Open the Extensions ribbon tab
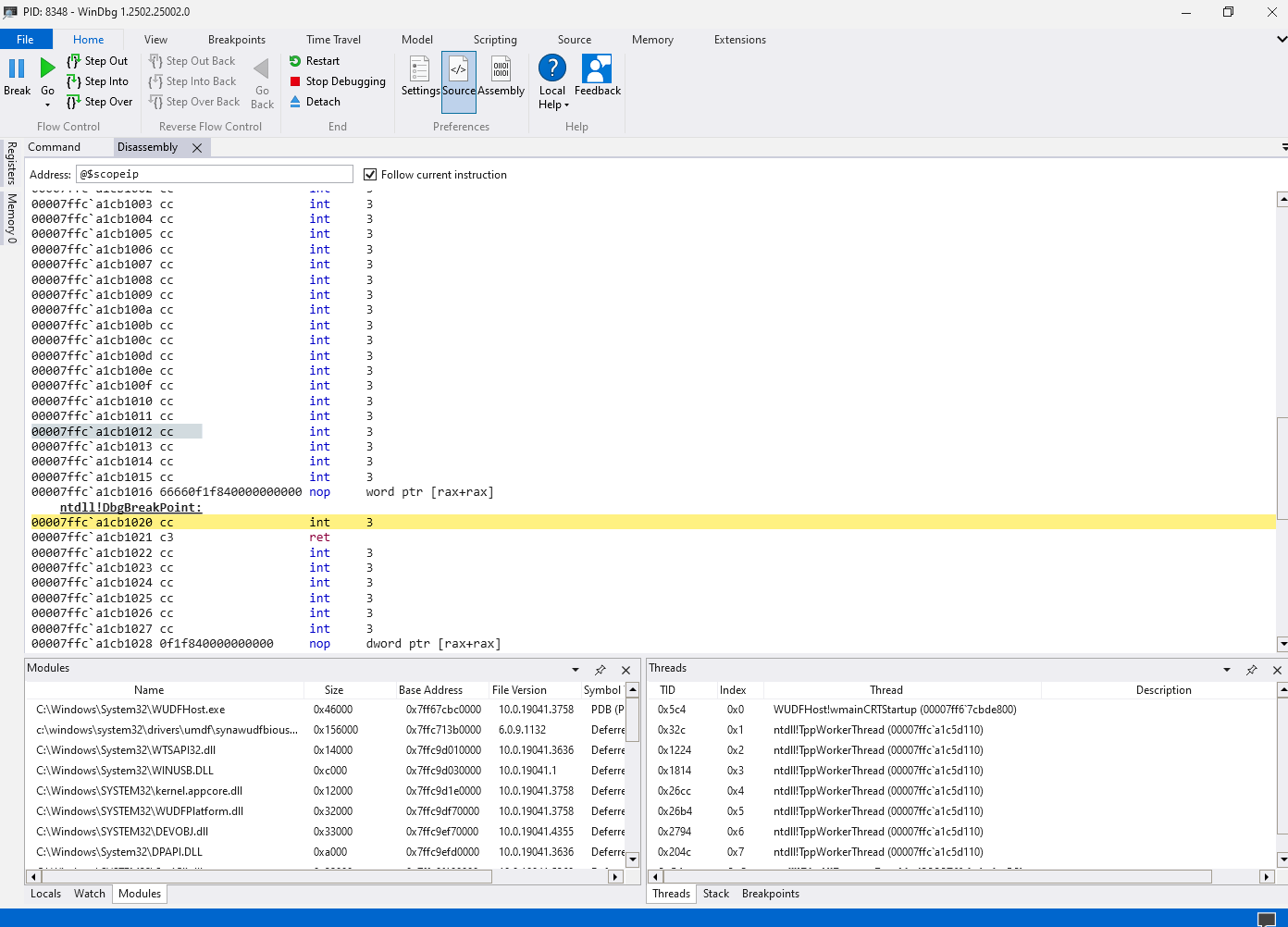The width and height of the screenshot is (1288, 927). (740, 40)
